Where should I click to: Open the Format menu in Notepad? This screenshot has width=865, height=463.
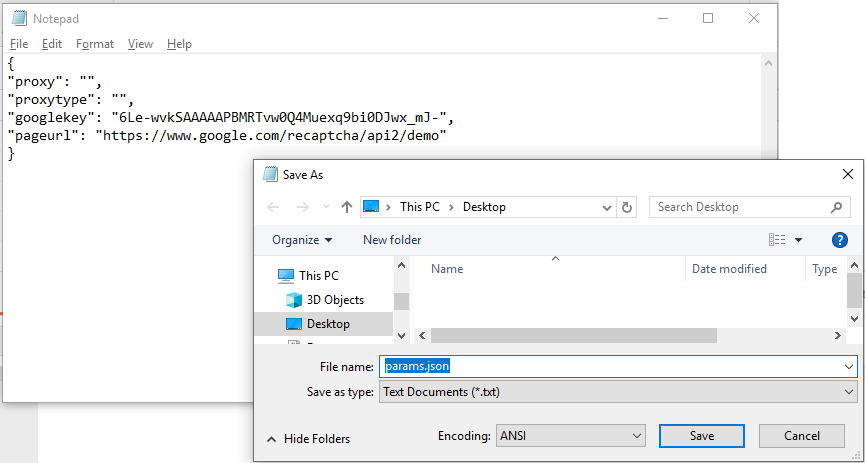(x=95, y=44)
